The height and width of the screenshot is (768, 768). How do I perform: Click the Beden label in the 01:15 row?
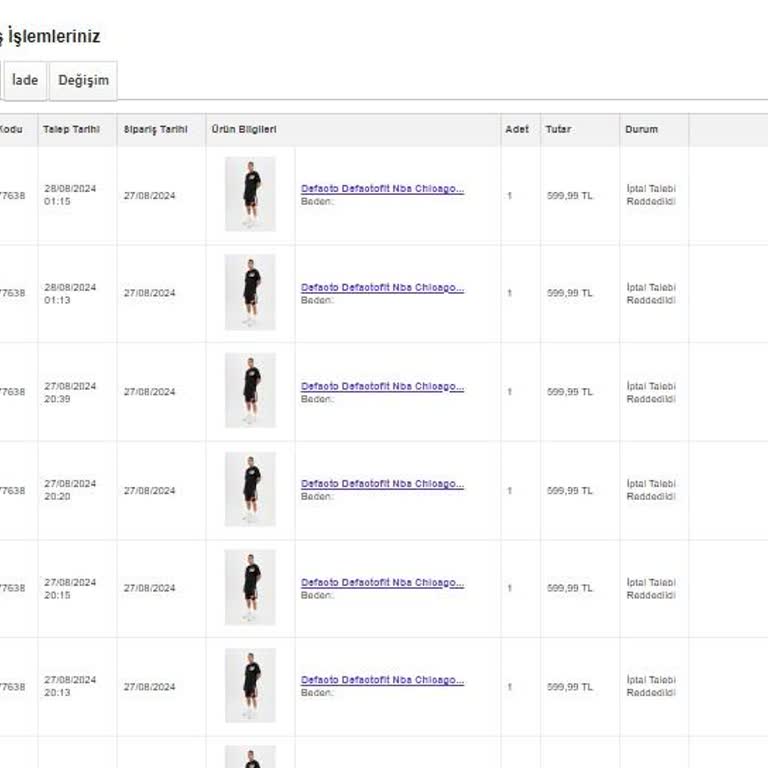317,201
